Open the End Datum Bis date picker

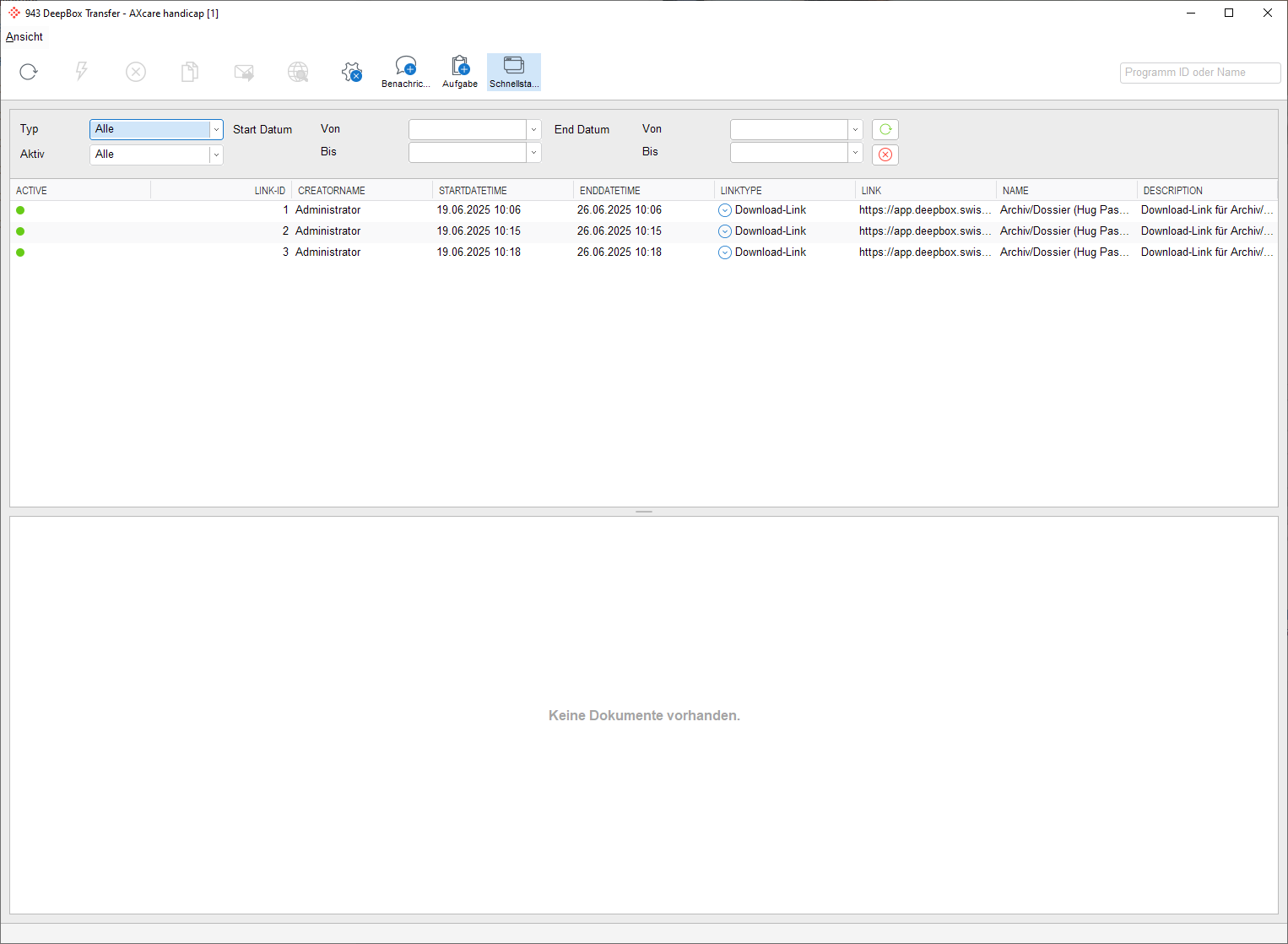pos(855,153)
